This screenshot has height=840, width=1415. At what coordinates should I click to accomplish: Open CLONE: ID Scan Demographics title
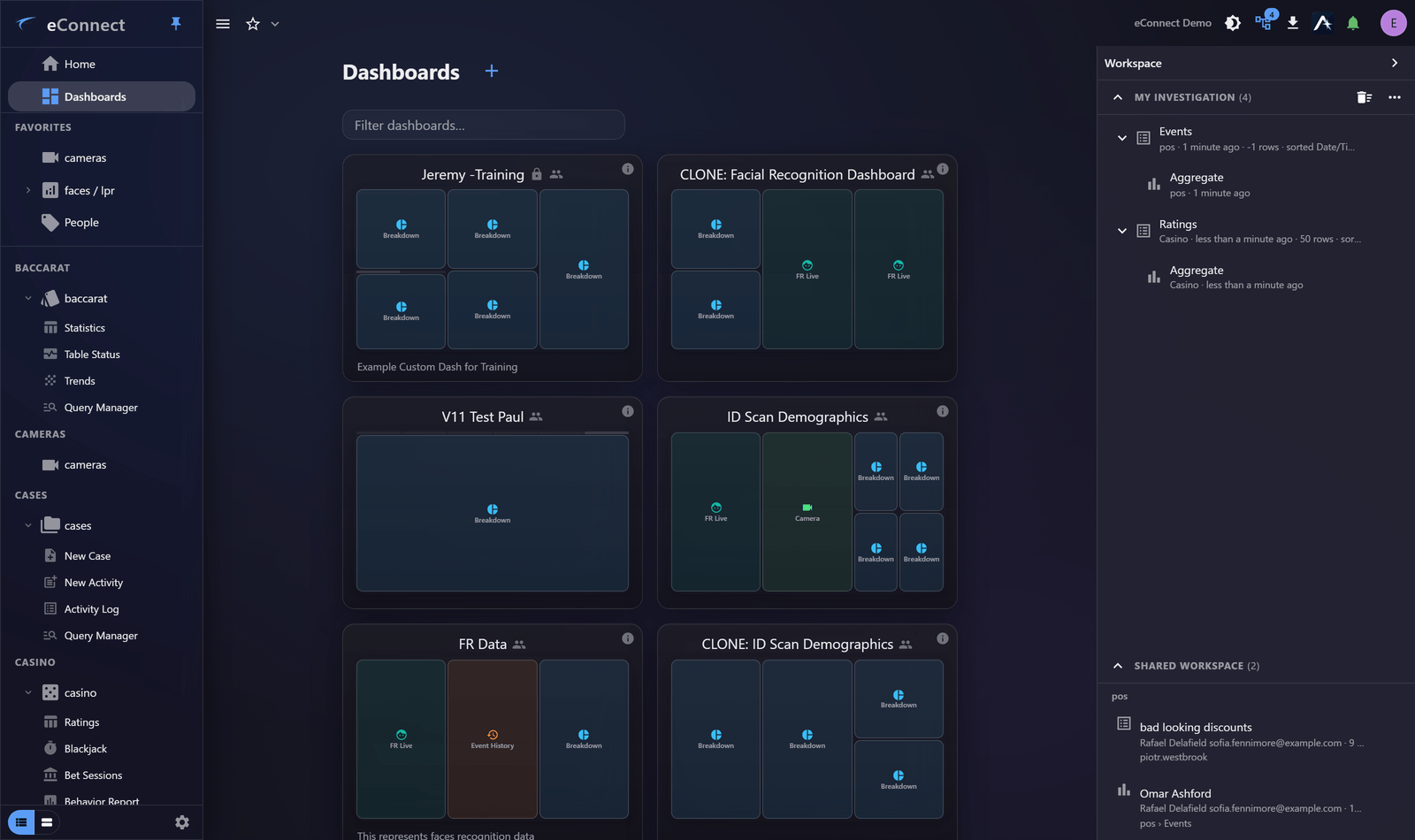click(x=797, y=644)
